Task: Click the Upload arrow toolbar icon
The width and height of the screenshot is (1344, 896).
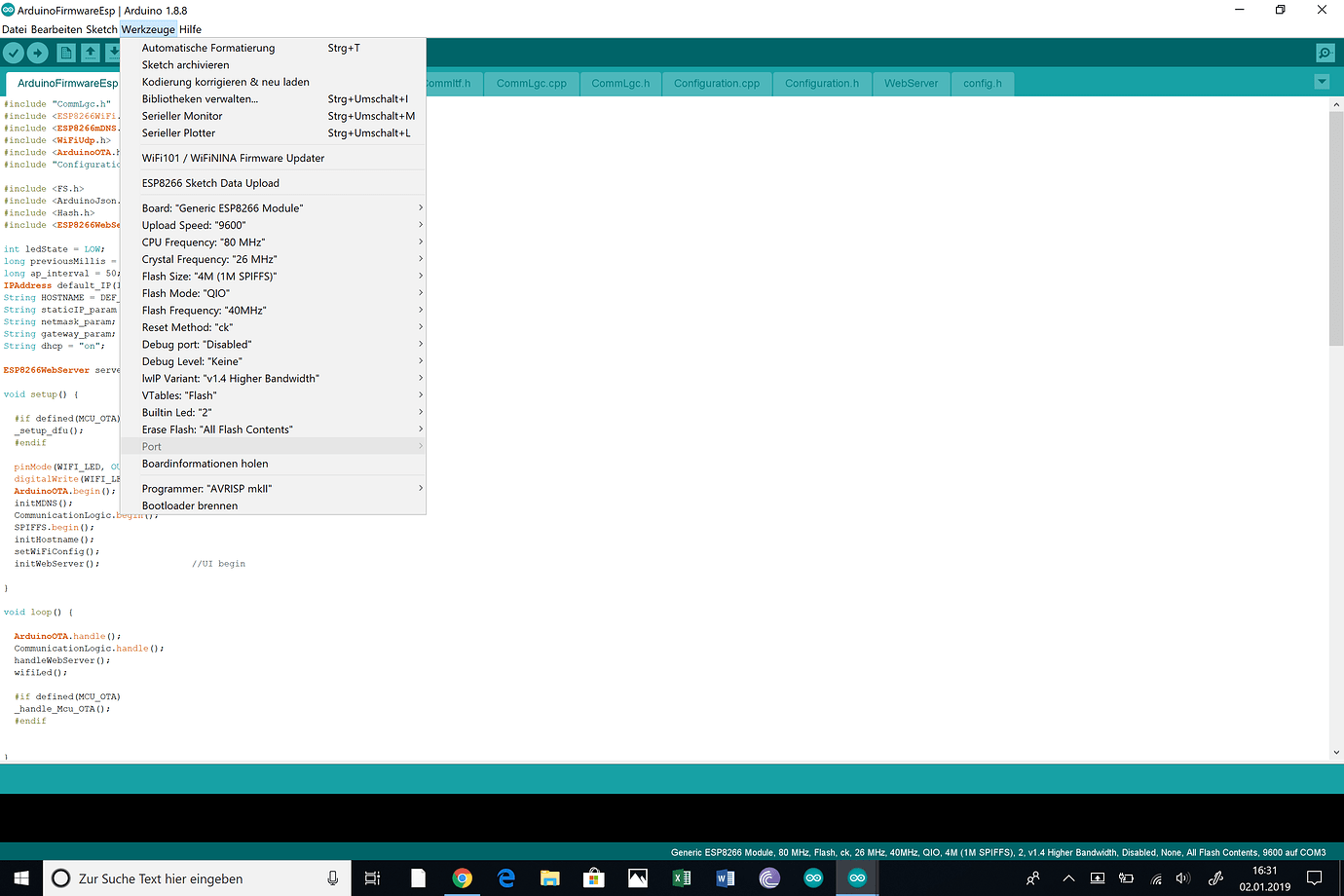Action: (x=38, y=53)
